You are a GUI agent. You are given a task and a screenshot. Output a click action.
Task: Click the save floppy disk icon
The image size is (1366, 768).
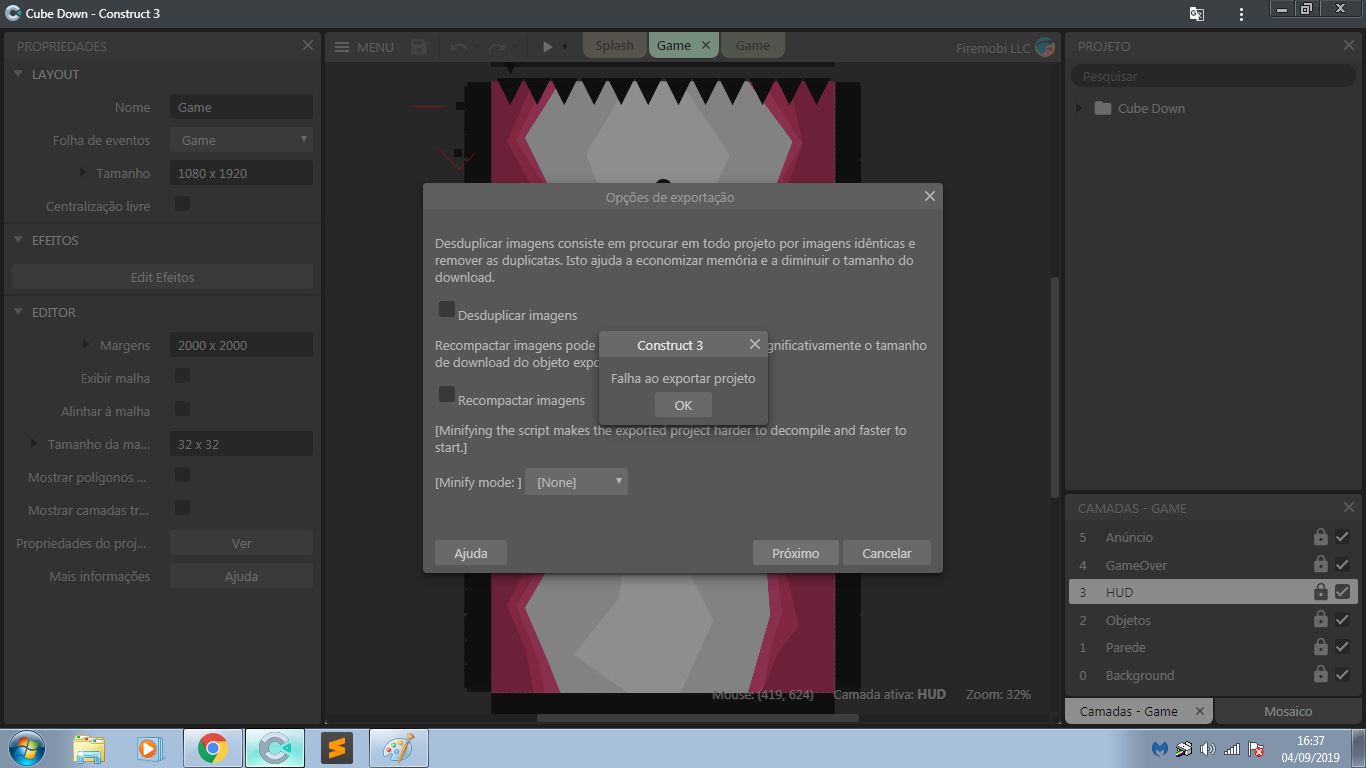click(419, 47)
